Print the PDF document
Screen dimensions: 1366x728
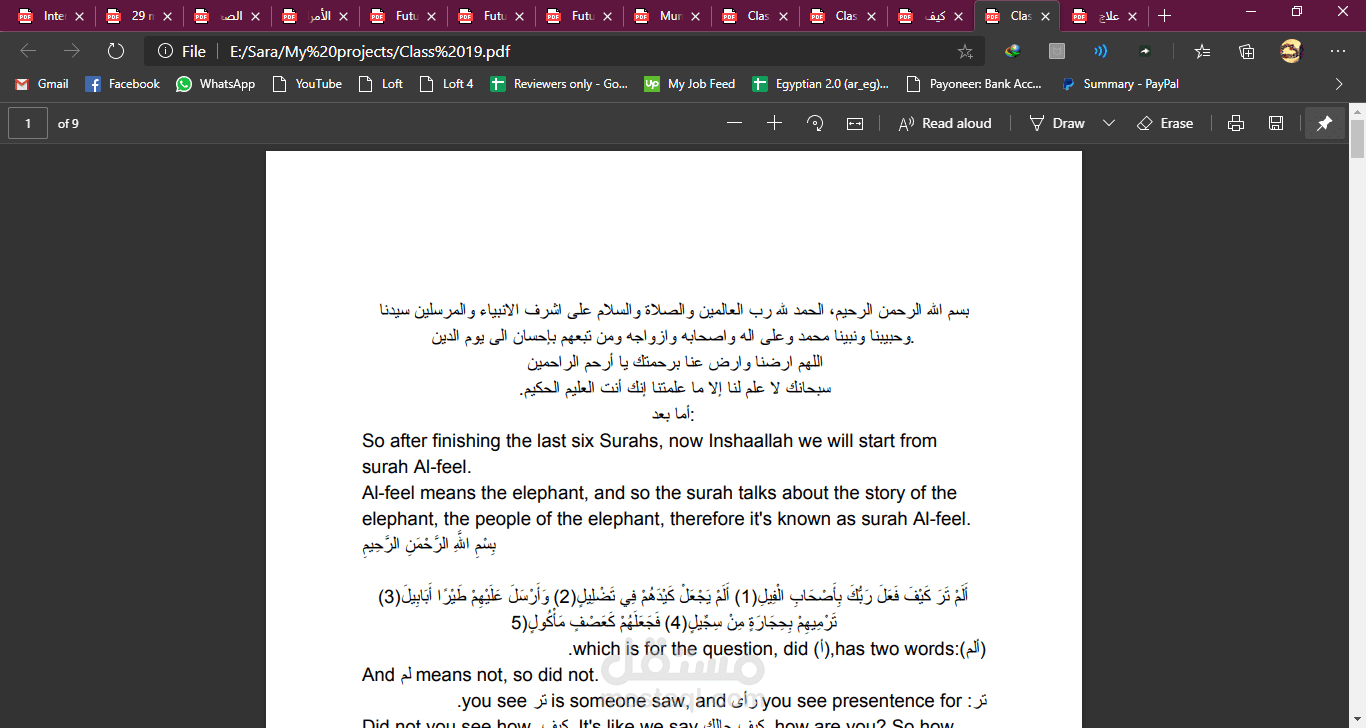pyautogui.click(x=1236, y=123)
